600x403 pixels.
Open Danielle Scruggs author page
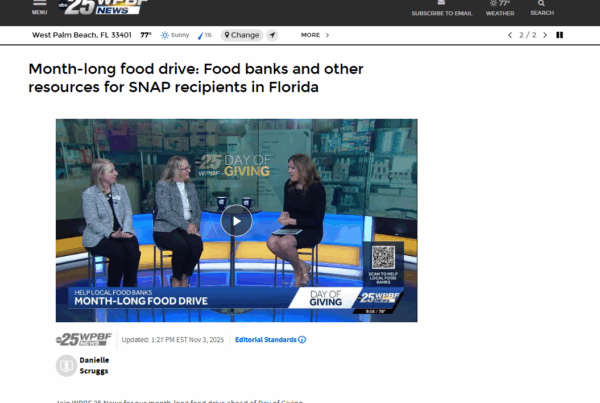[x=94, y=365]
